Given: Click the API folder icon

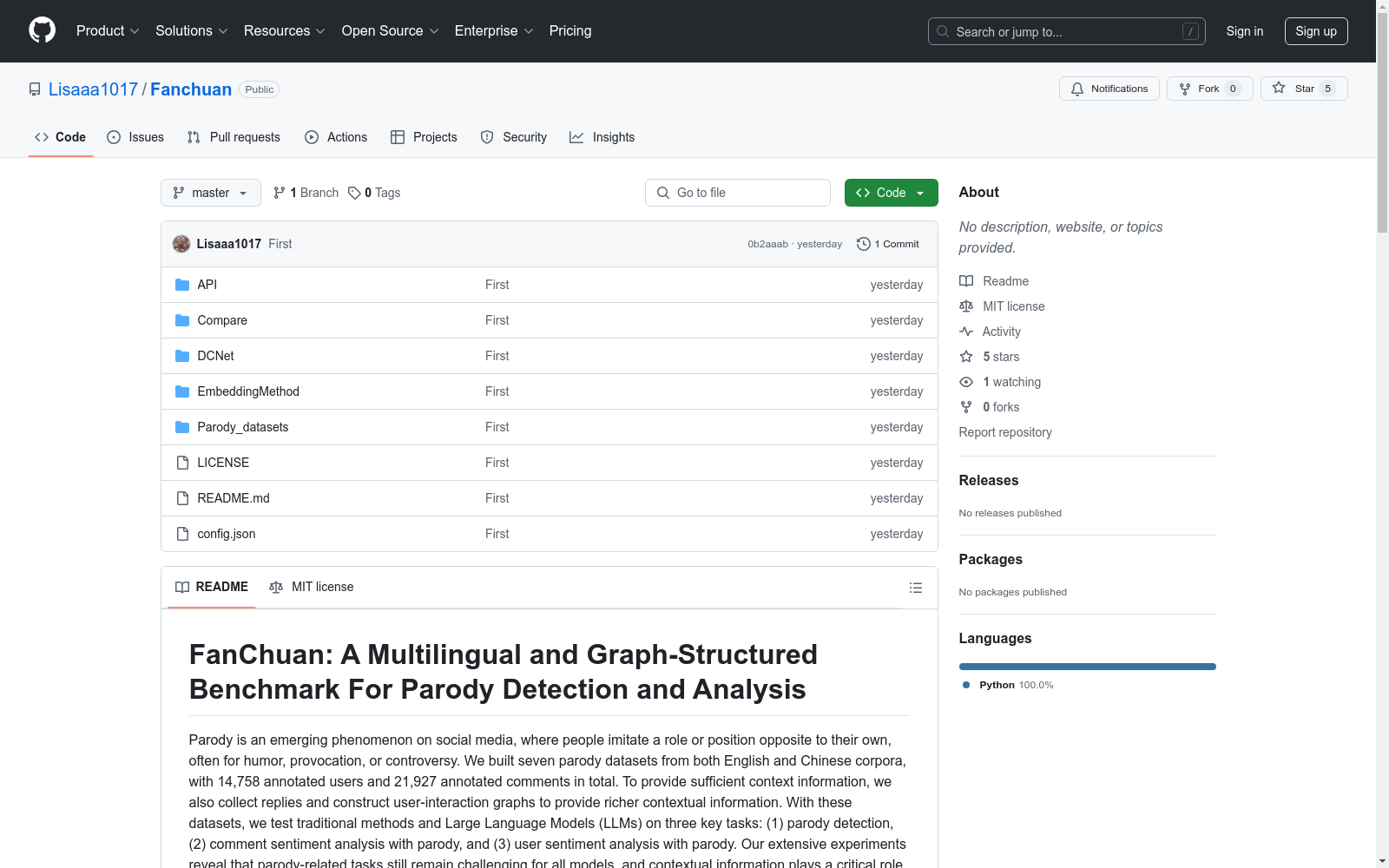Looking at the screenshot, I should tap(182, 285).
